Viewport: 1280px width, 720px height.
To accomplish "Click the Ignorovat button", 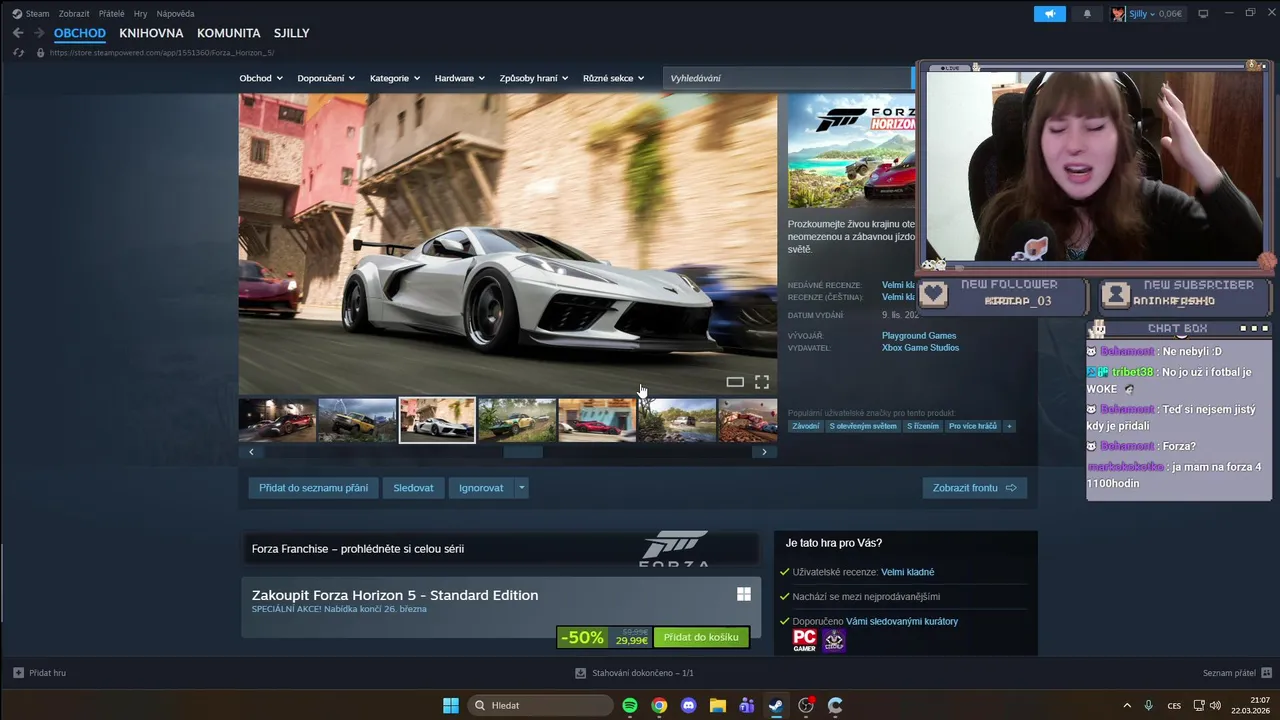I will point(481,488).
